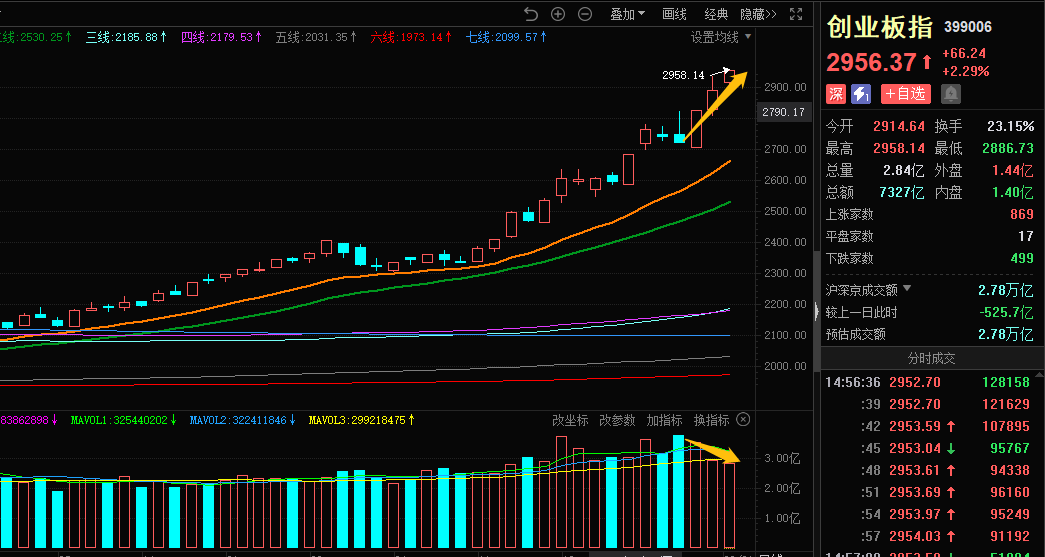Viewport: 1045px width, 557px height.
Task: Click the price alert bell icon
Action: point(950,94)
